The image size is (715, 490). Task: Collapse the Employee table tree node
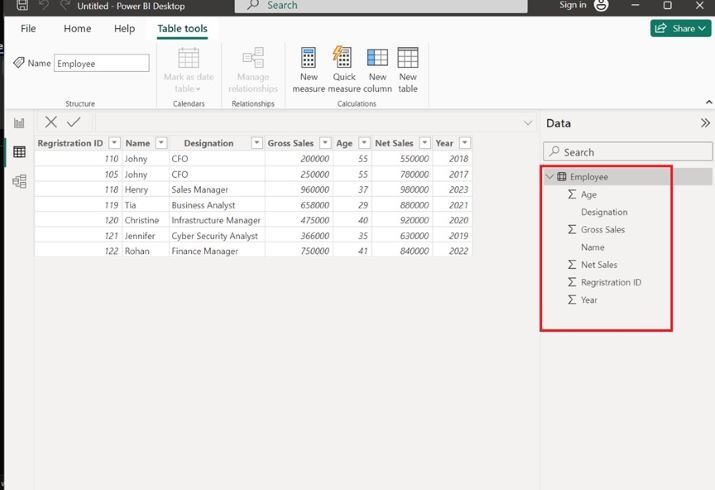(550, 177)
